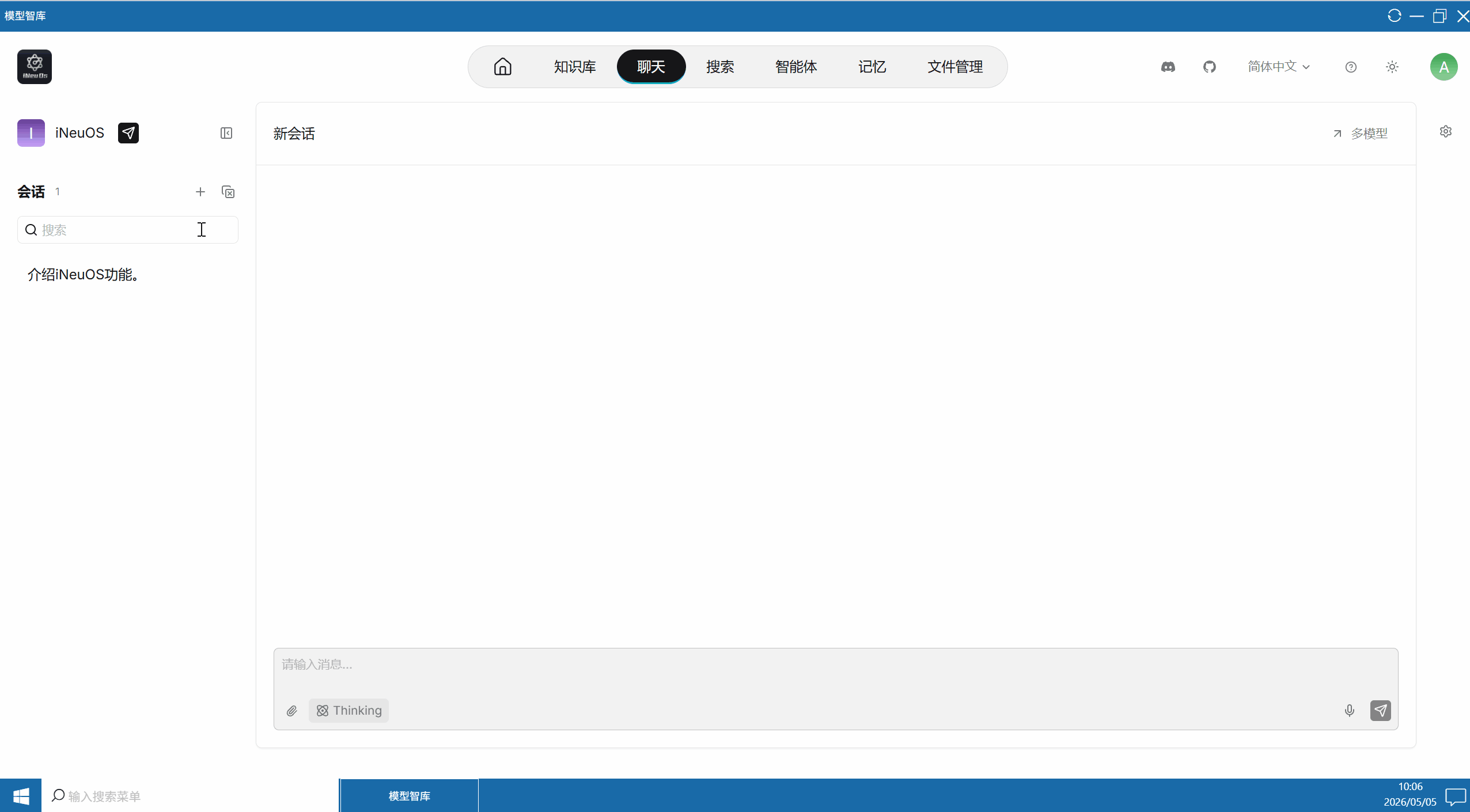1470x812 pixels.
Task: Click the microphone voice input icon
Action: (x=1350, y=711)
